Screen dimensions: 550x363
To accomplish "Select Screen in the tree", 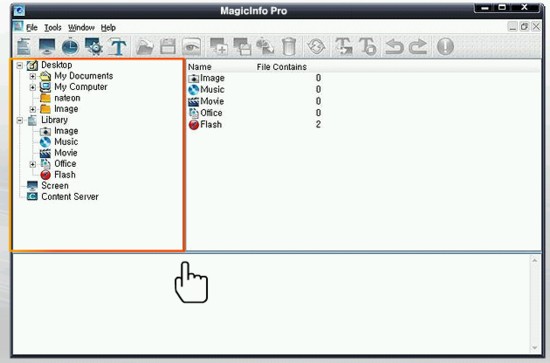I will 55,186.
